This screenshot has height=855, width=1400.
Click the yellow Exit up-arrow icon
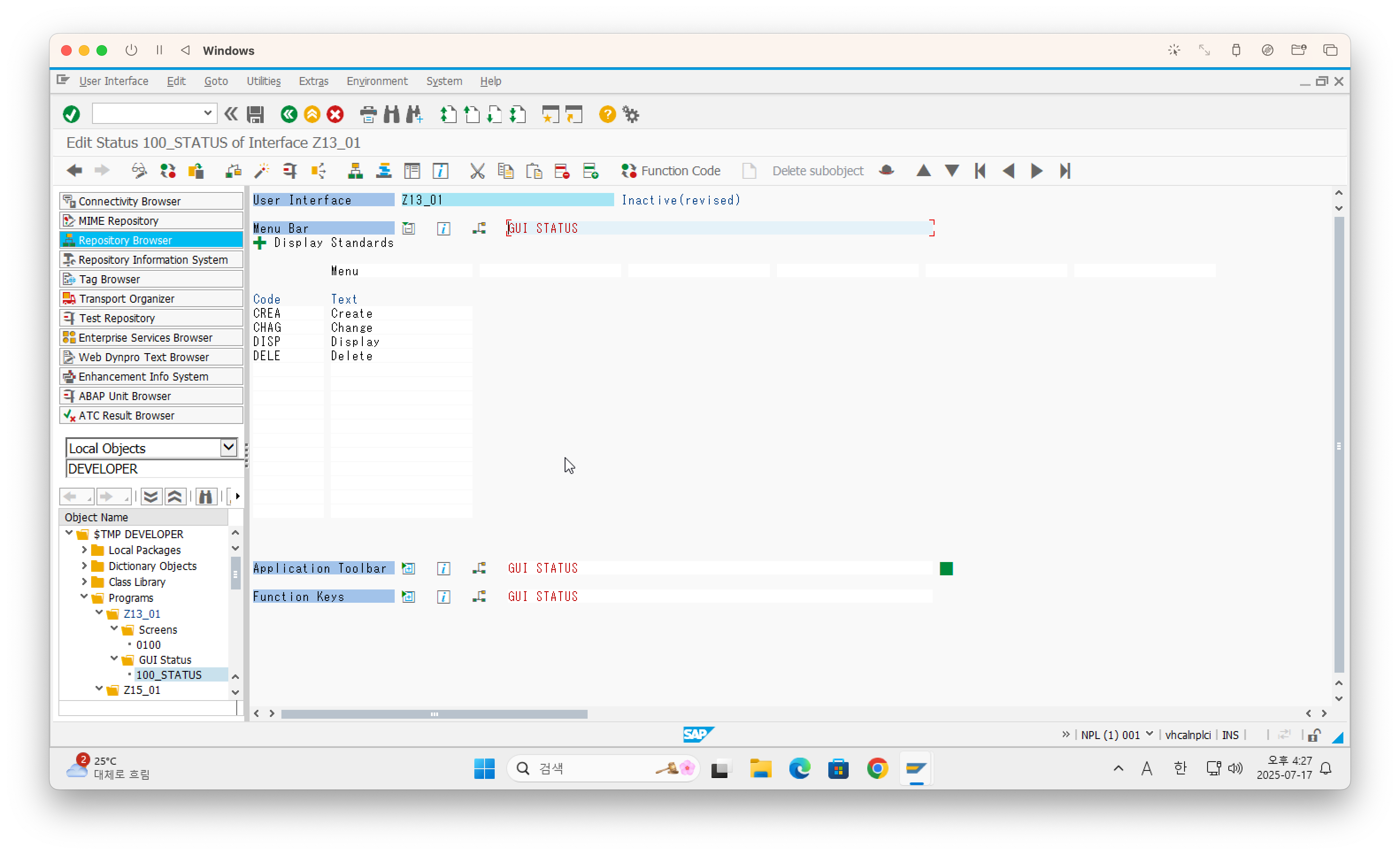[312, 114]
